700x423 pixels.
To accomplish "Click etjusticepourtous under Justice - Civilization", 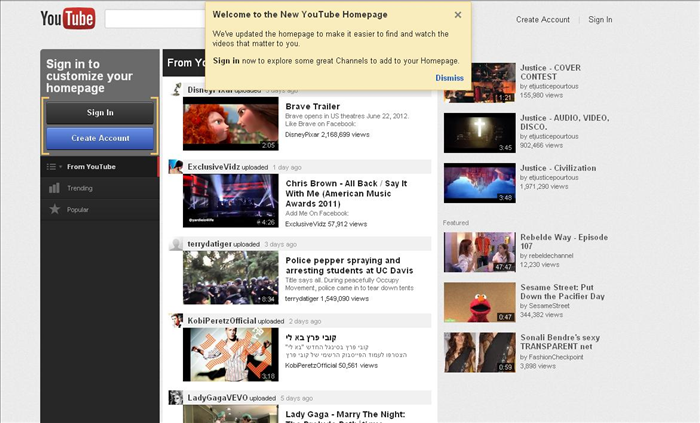I will tap(554, 178).
